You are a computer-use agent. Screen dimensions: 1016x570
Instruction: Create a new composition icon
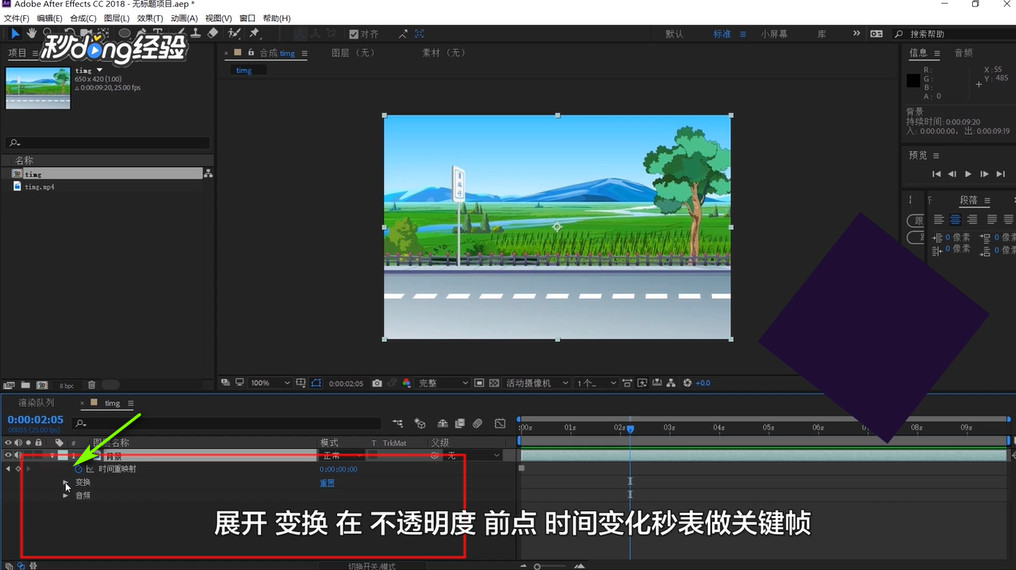click(42, 385)
